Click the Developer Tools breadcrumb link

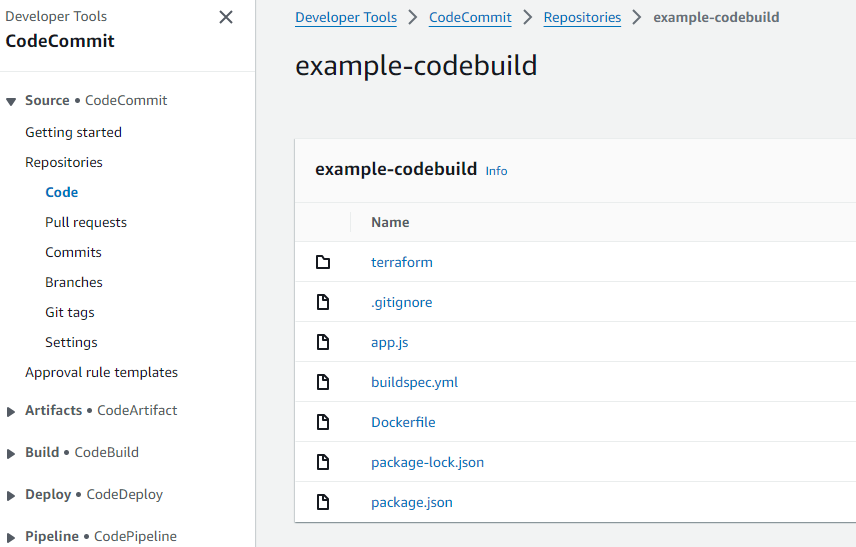pyautogui.click(x=346, y=17)
